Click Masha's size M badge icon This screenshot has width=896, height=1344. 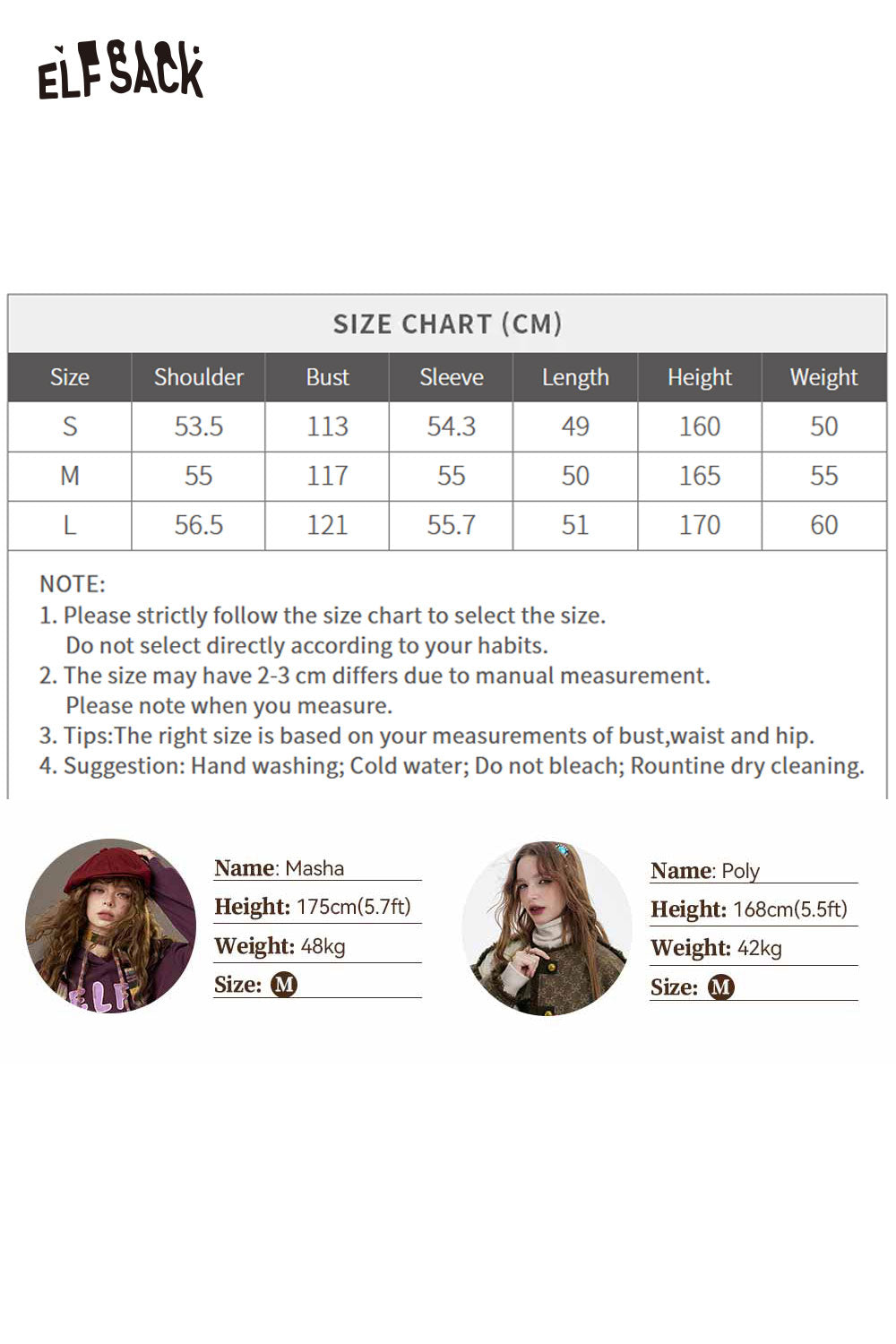point(284,985)
